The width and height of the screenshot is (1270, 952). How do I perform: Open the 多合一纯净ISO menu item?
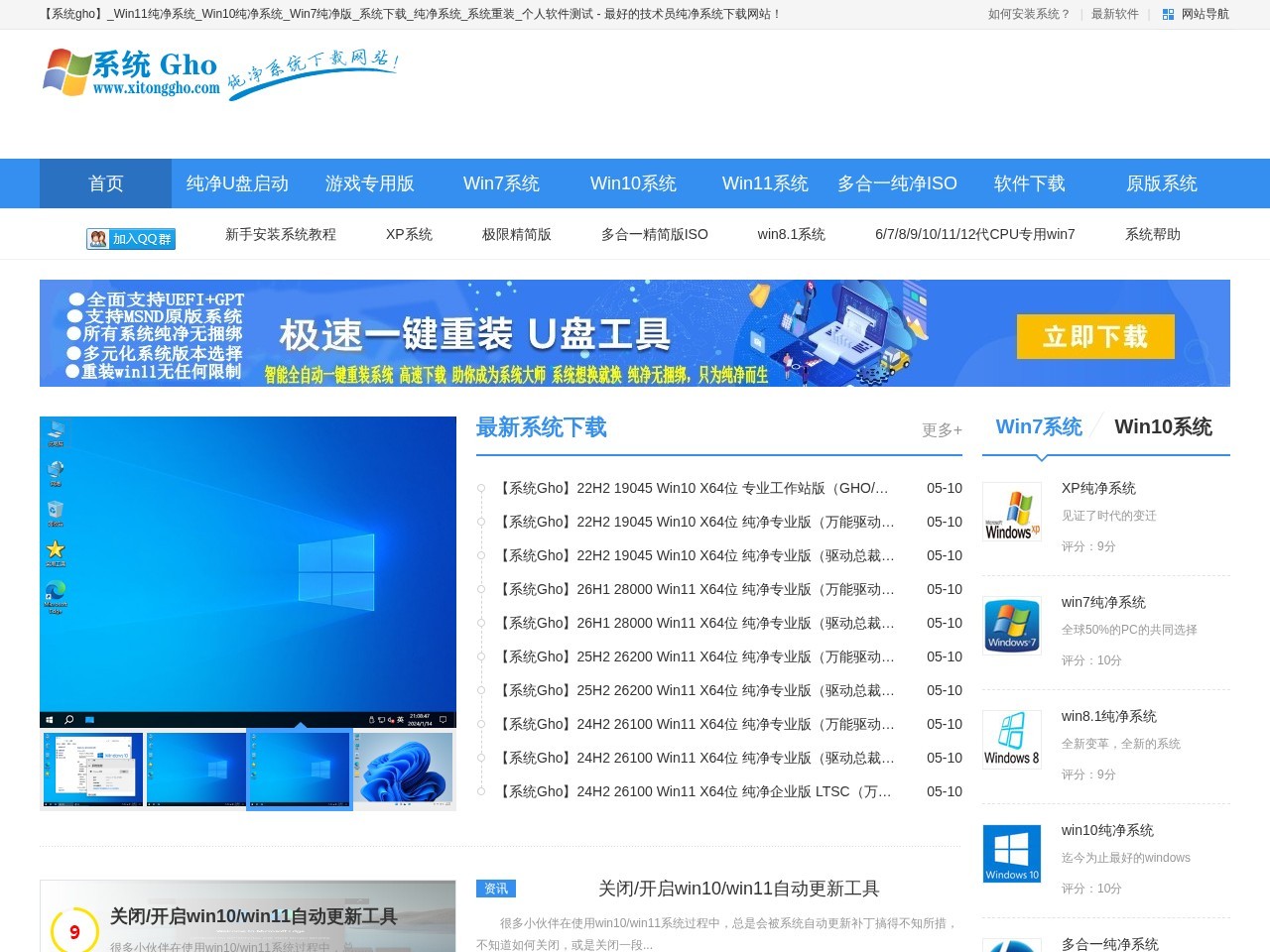[x=897, y=183]
